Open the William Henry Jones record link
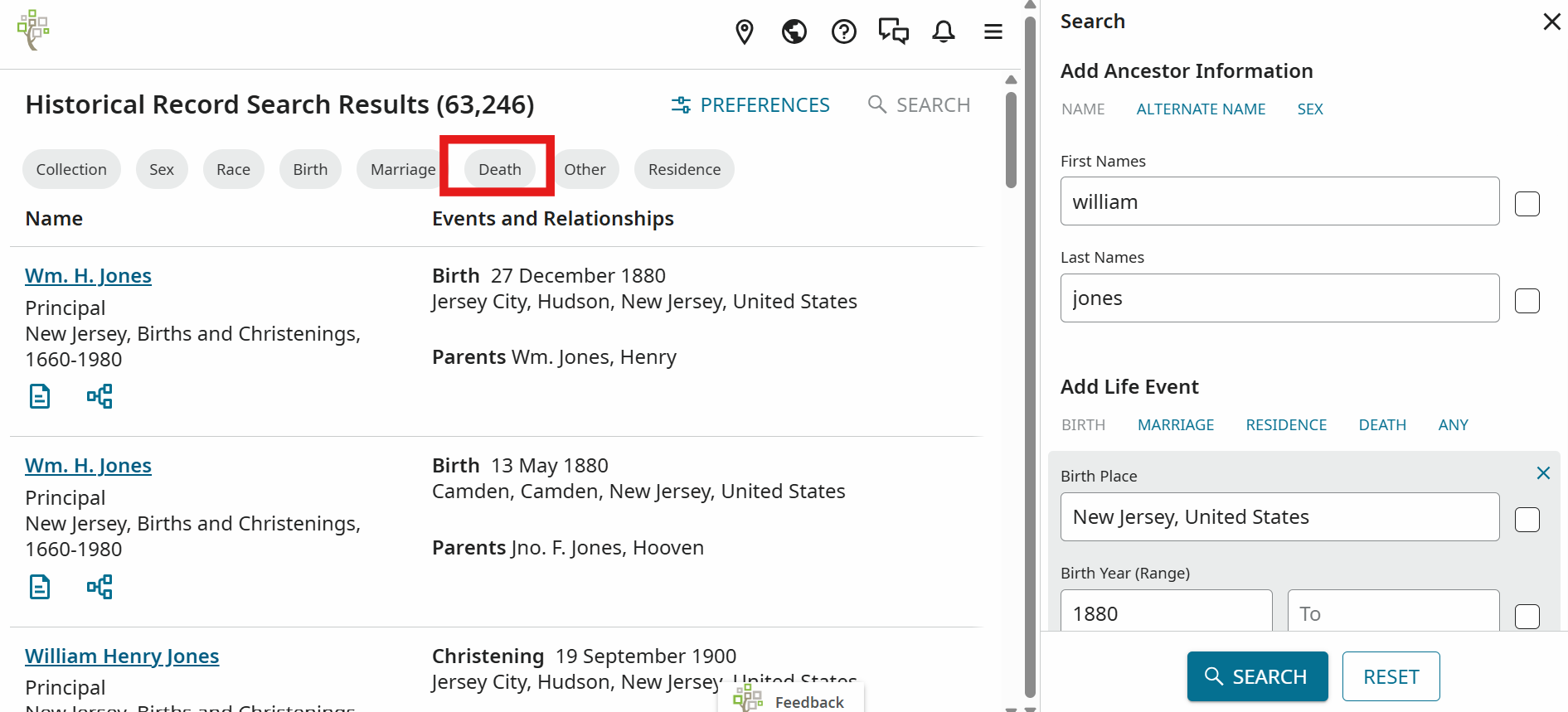This screenshot has height=712, width=1568. point(122,656)
